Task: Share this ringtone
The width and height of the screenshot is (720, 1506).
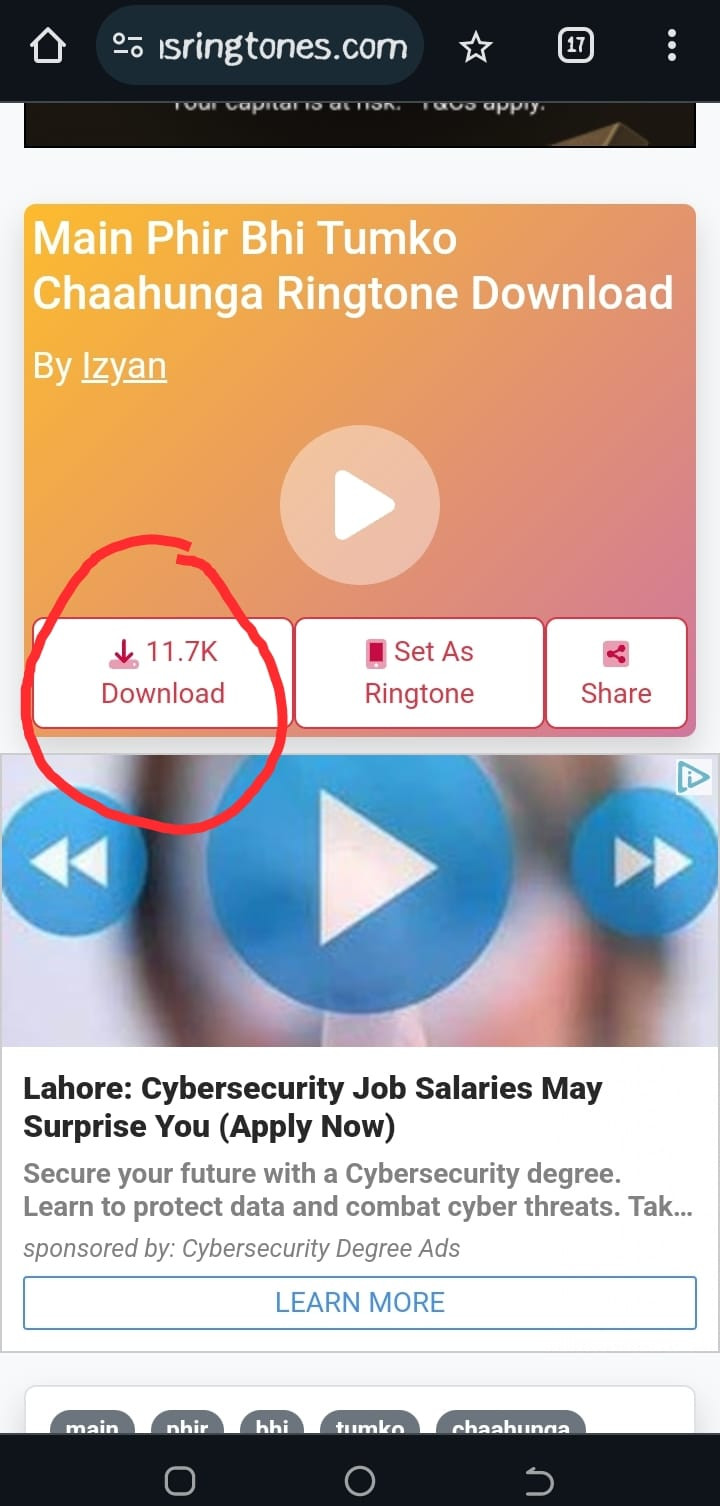Action: (x=616, y=673)
